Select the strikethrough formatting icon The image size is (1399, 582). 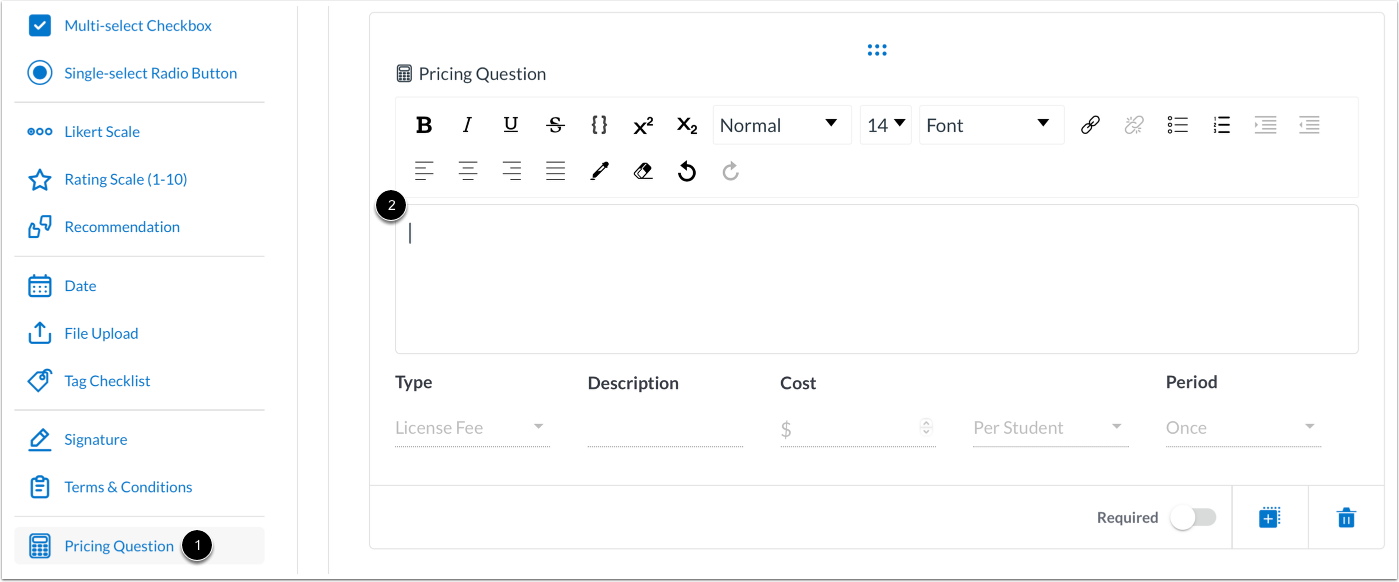[555, 124]
